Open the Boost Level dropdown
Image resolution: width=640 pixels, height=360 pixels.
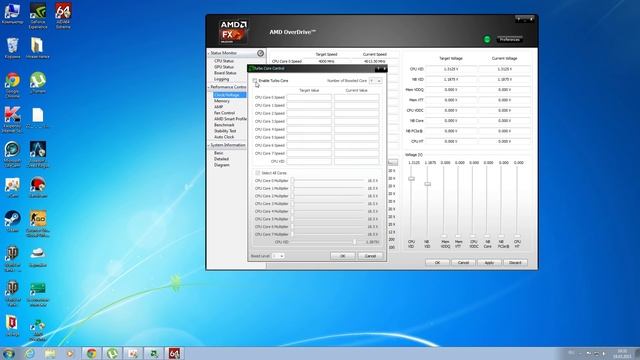(278, 256)
